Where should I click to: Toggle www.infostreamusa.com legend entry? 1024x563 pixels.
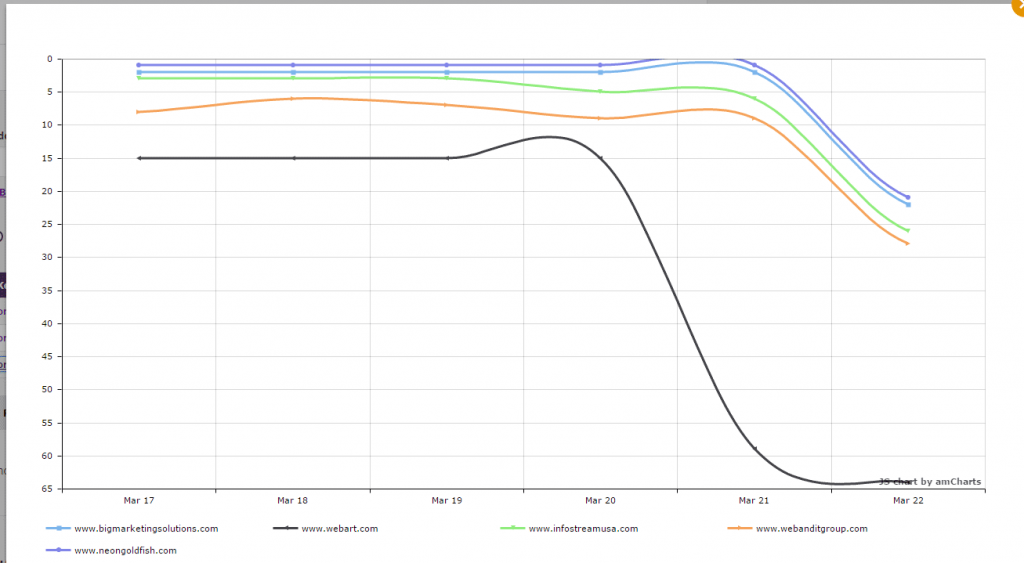(x=569, y=528)
